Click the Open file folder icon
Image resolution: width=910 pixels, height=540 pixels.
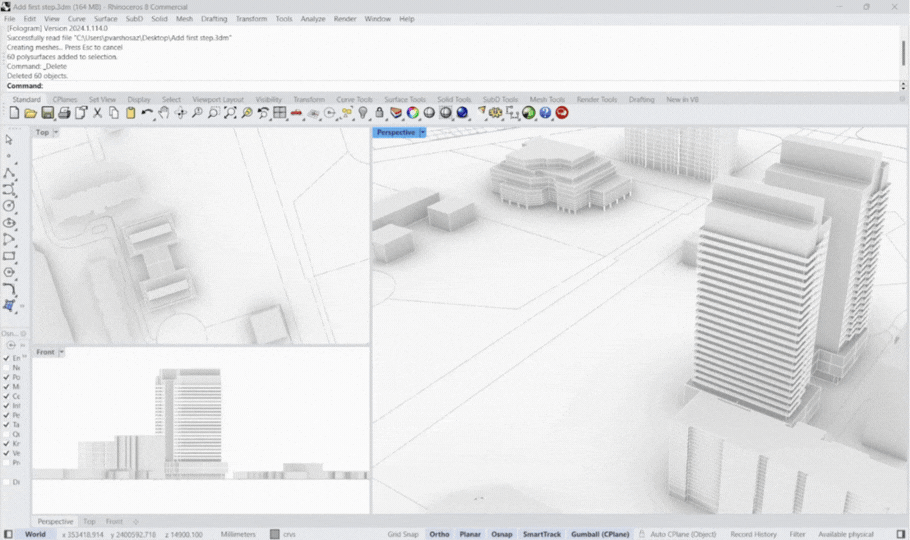click(x=31, y=113)
